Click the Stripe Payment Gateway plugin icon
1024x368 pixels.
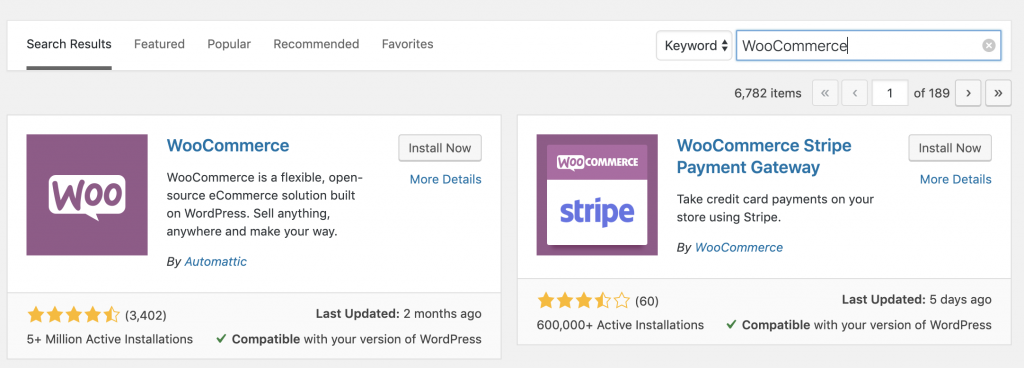pyautogui.click(x=597, y=195)
